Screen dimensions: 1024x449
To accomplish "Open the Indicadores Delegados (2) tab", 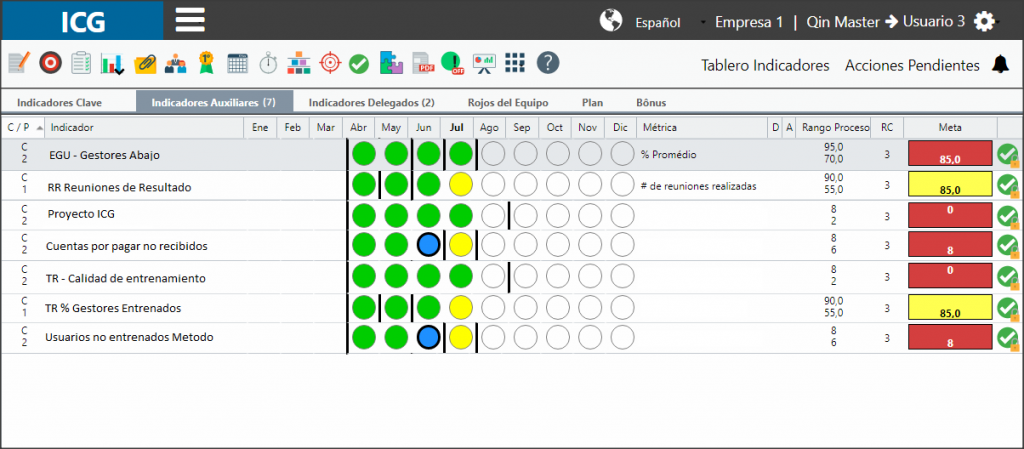I will (372, 102).
